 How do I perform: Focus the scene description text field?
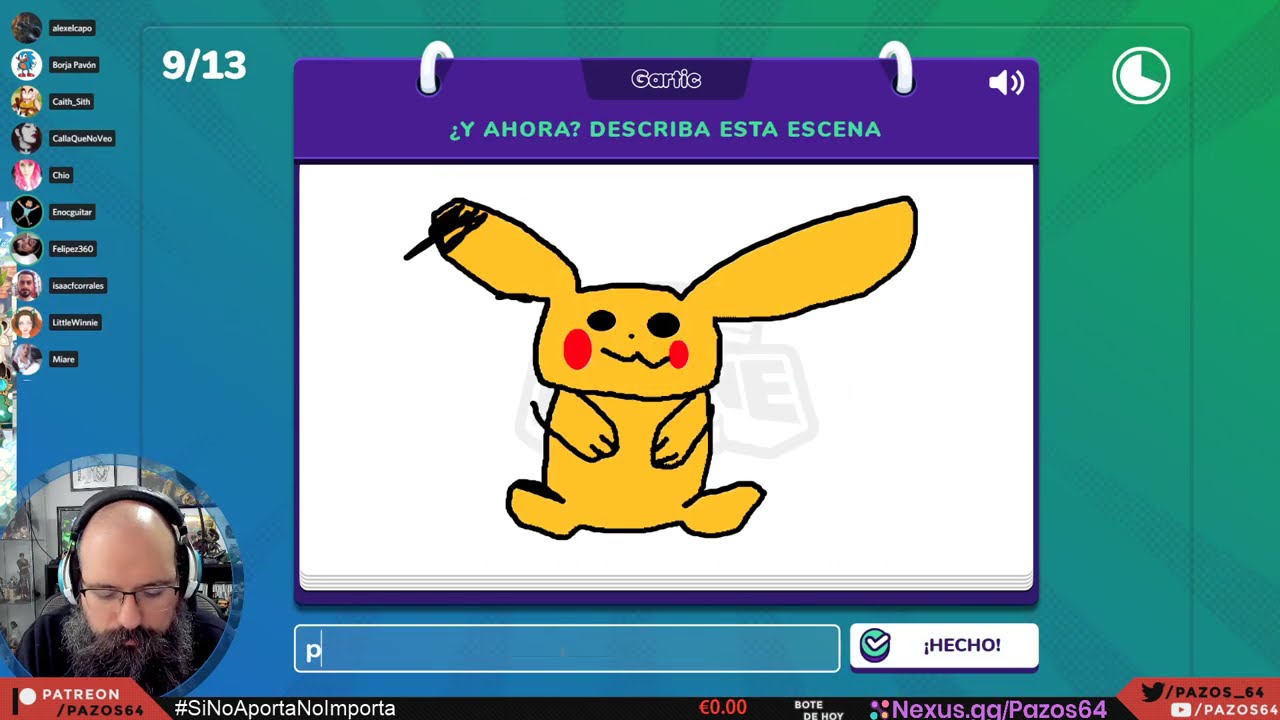pyautogui.click(x=567, y=649)
